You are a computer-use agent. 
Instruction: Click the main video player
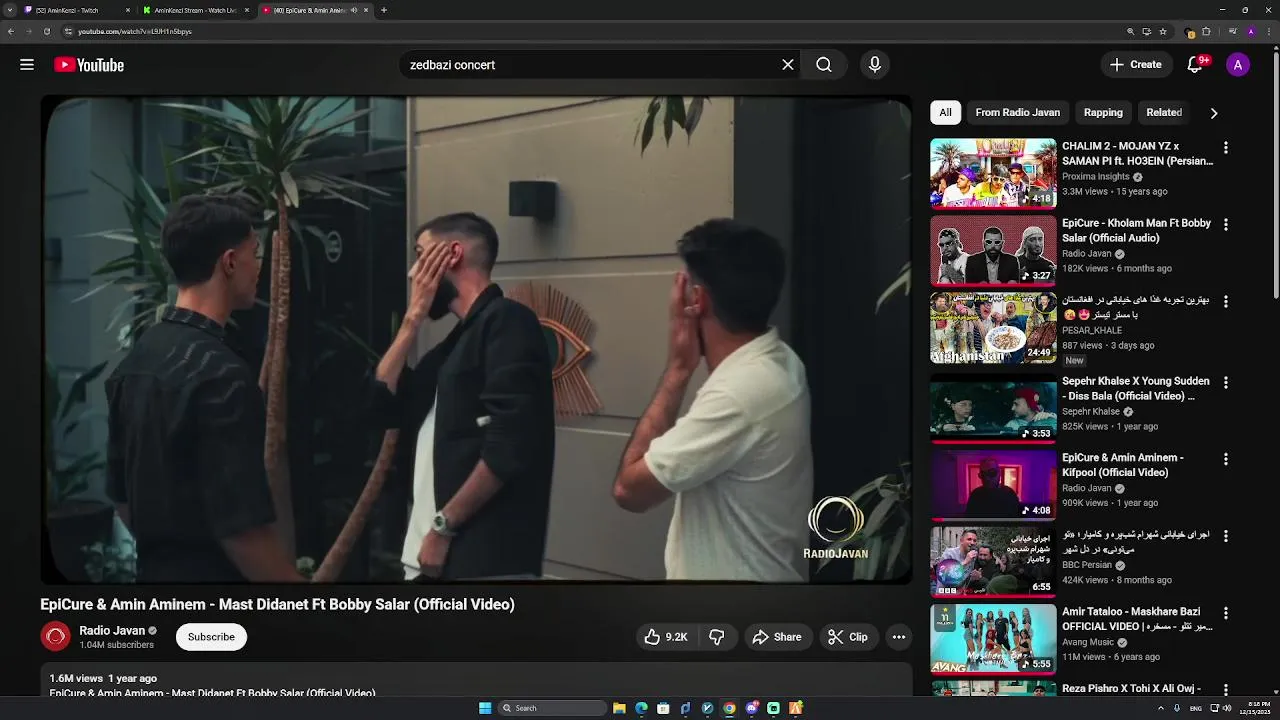pos(476,340)
